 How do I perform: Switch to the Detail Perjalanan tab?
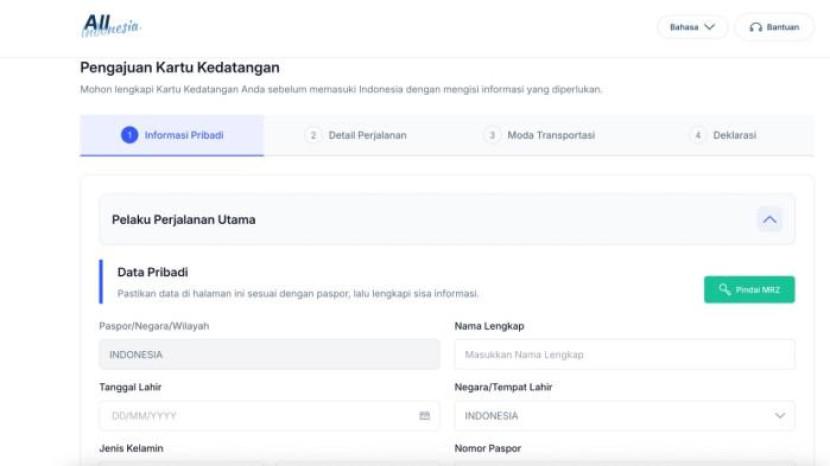(x=367, y=136)
